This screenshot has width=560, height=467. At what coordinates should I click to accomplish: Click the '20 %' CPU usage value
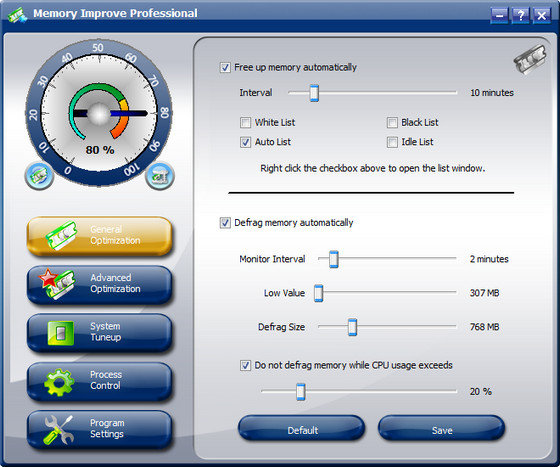481,392
